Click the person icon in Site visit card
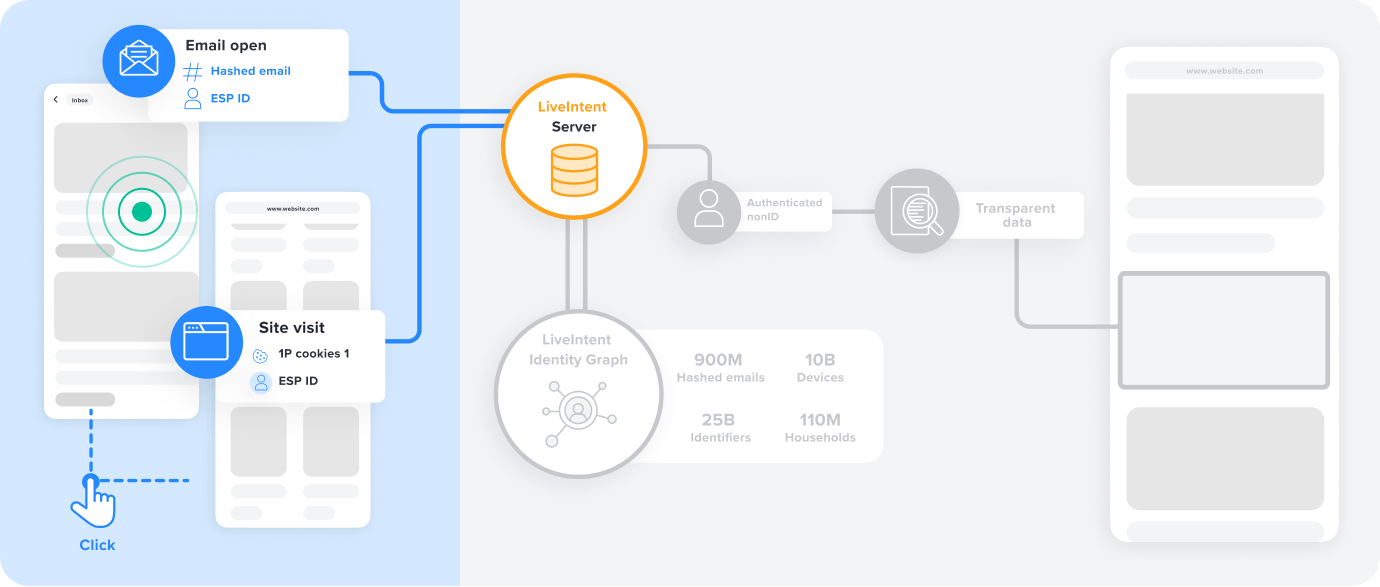Viewport: 1380px width, 587px height. click(261, 382)
